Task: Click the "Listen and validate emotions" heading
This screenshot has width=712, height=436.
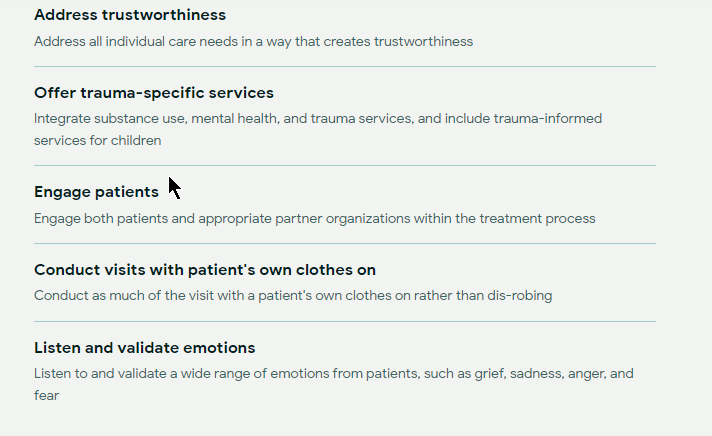Action: tap(145, 348)
